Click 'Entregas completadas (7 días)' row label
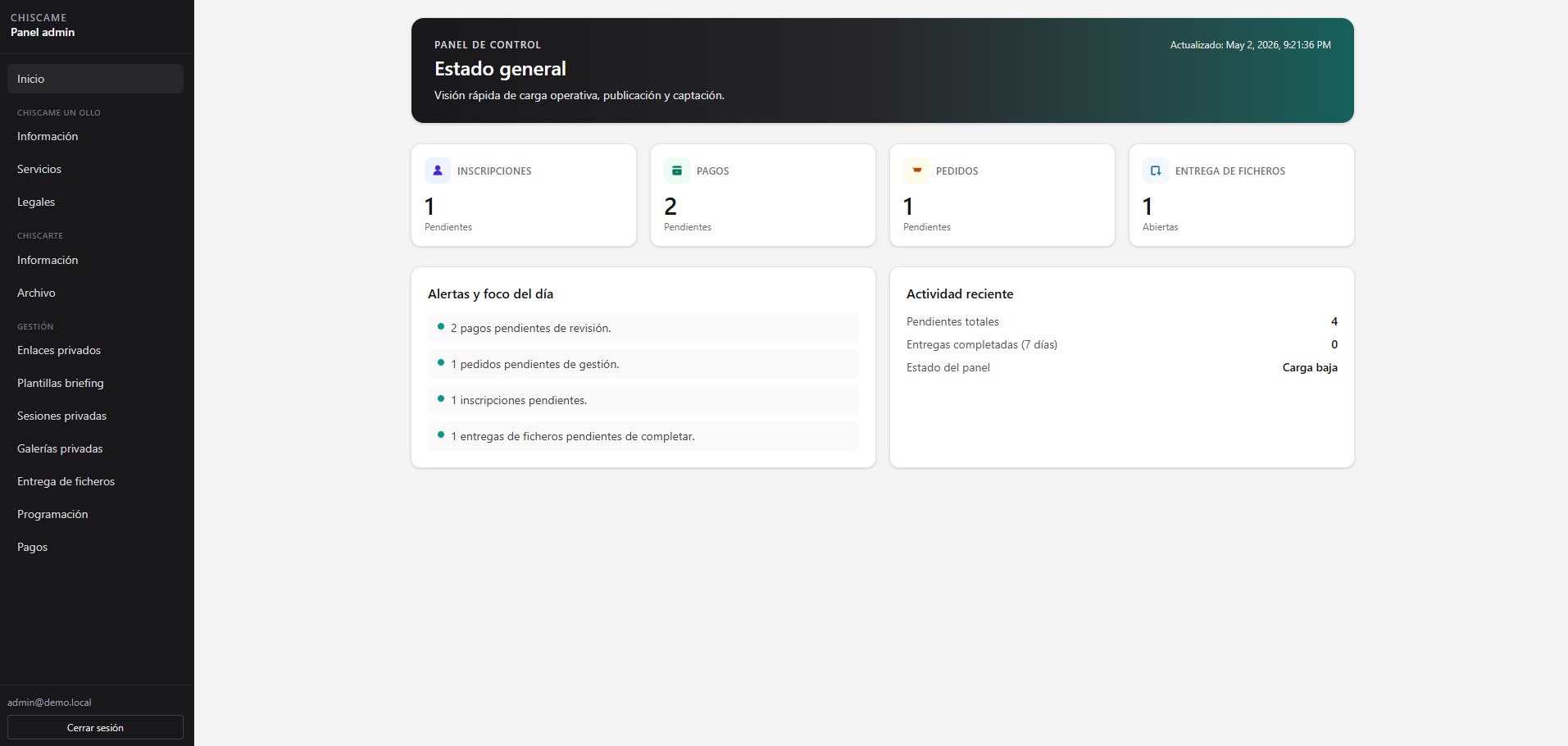The height and width of the screenshot is (746, 1568). [x=982, y=344]
